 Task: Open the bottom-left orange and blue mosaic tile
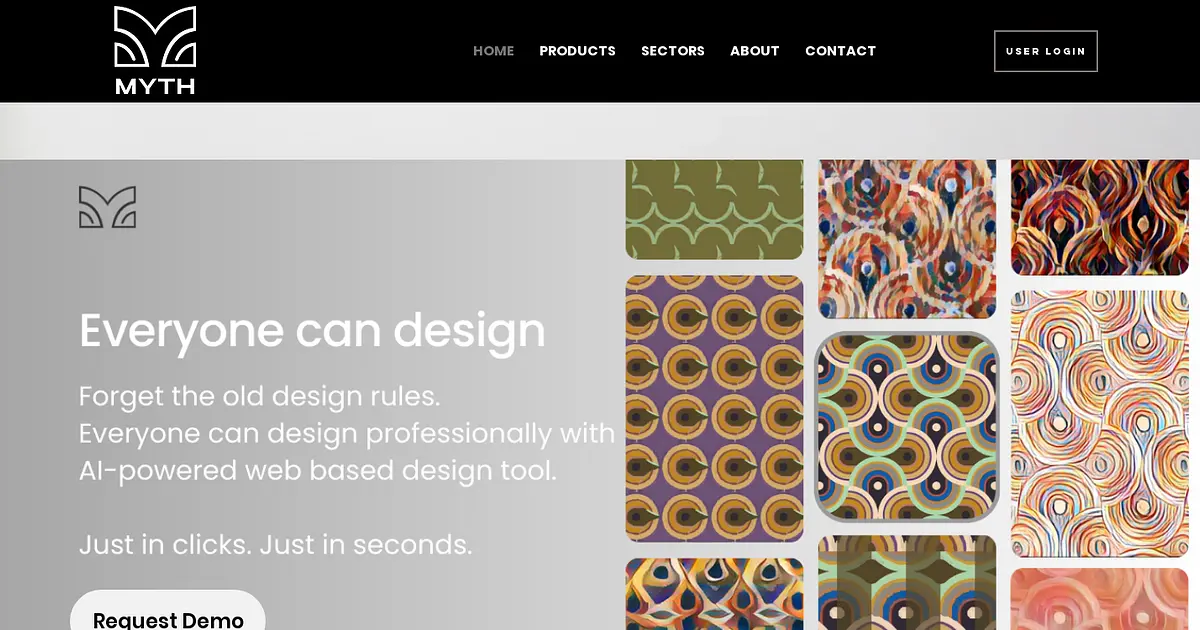tap(714, 594)
